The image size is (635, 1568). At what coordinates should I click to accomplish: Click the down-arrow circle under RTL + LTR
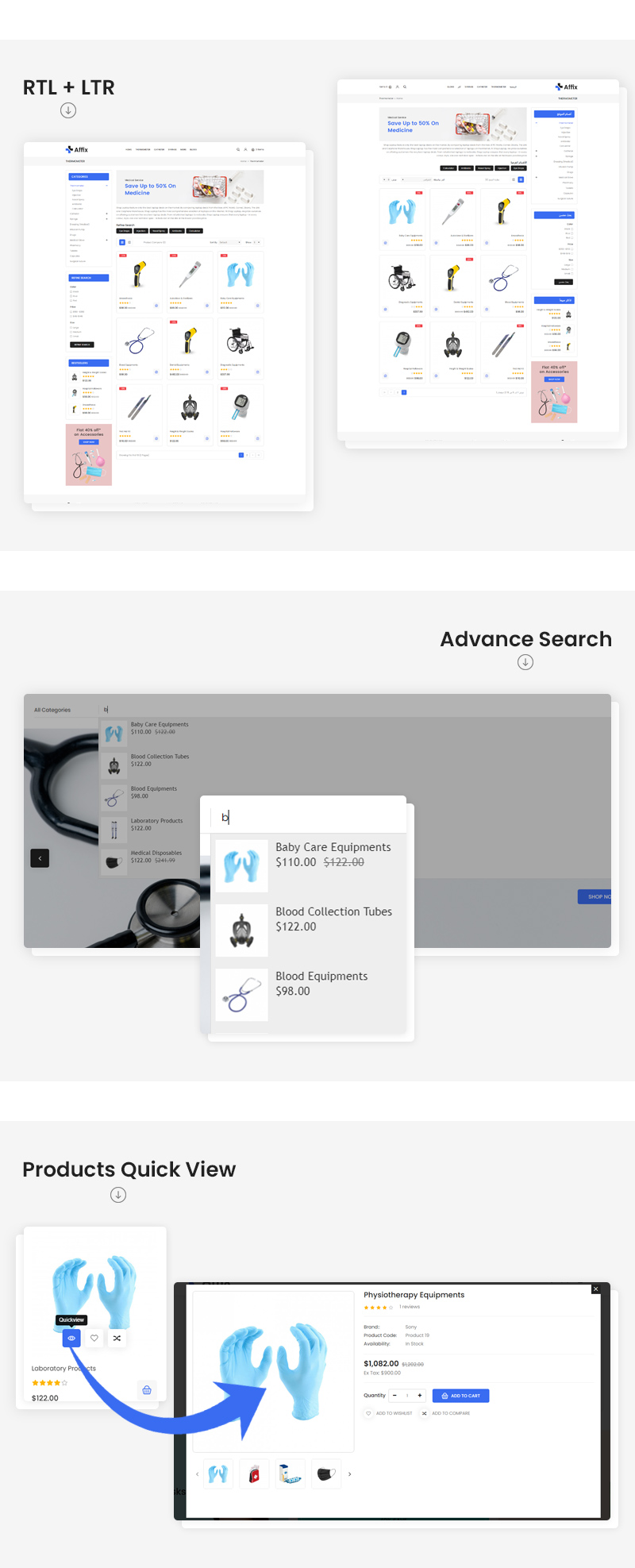click(x=68, y=110)
